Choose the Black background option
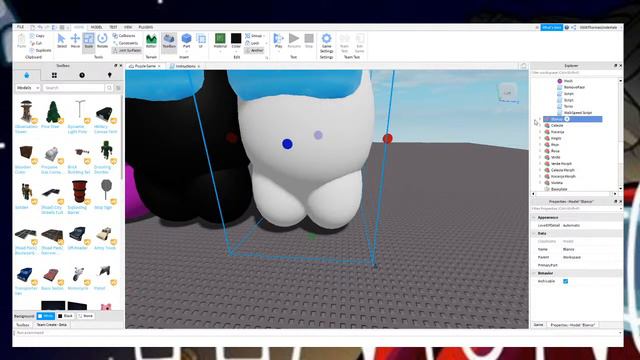This screenshot has height=360, width=640. tap(65, 316)
